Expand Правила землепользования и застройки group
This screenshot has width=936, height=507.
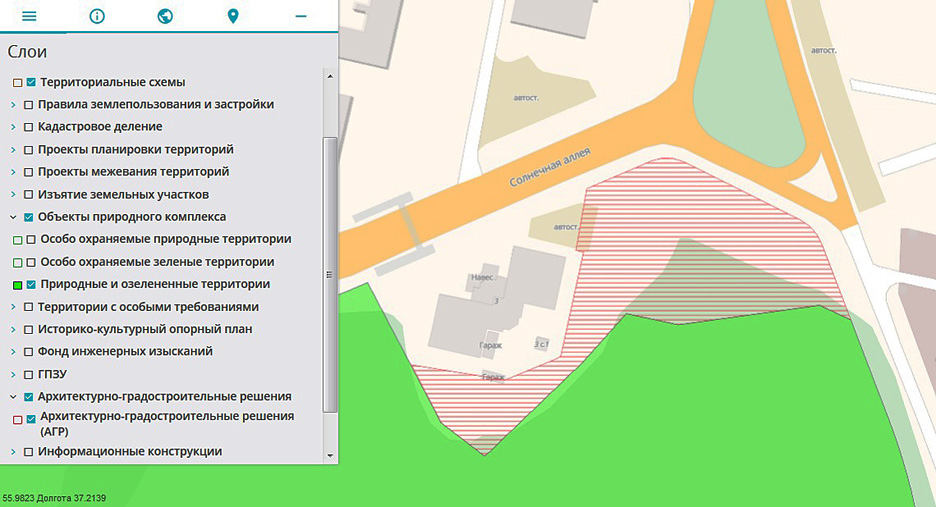(x=14, y=105)
